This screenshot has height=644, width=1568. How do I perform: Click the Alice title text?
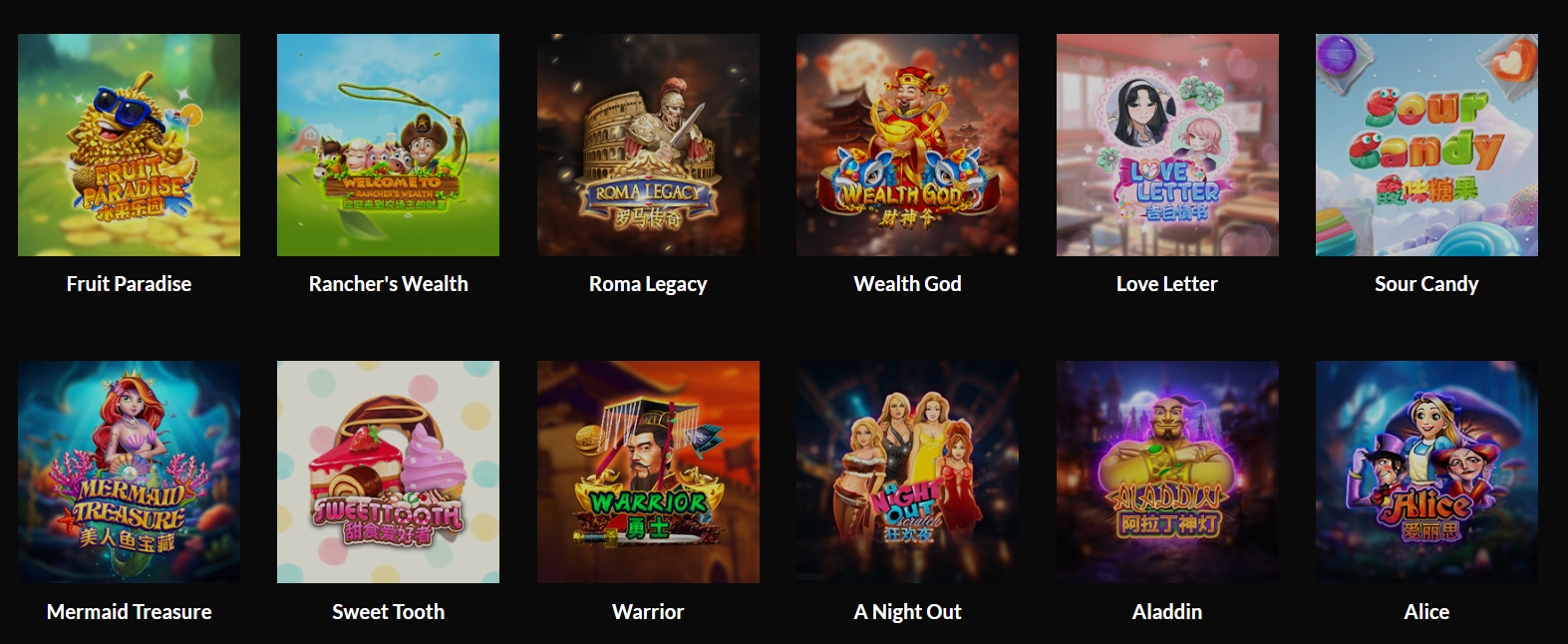(x=1426, y=612)
